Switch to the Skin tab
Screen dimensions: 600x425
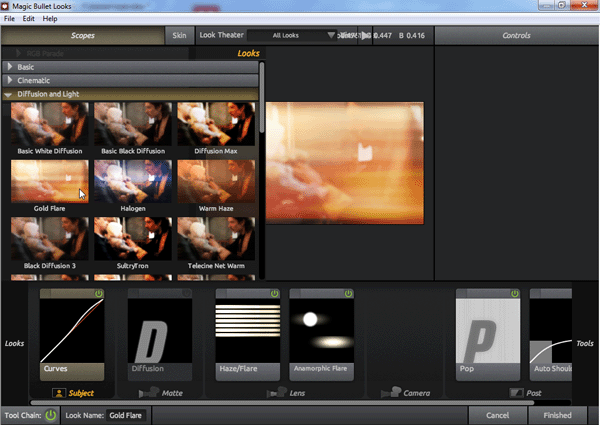tap(179, 36)
